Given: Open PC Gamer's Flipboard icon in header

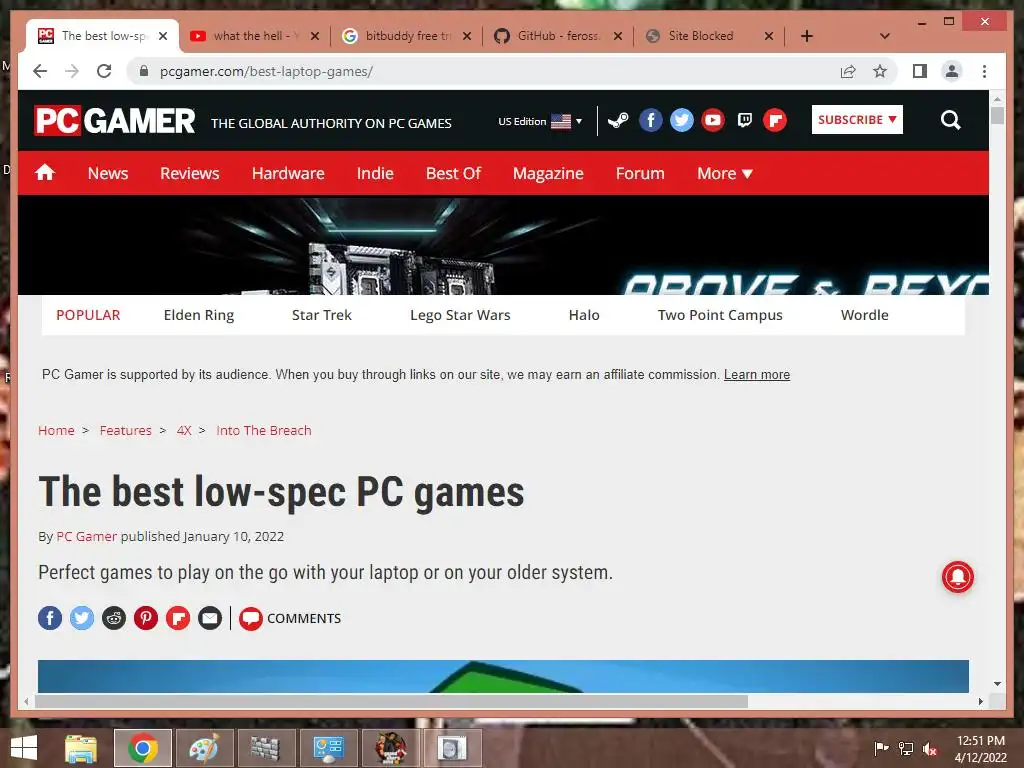Looking at the screenshot, I should [775, 120].
